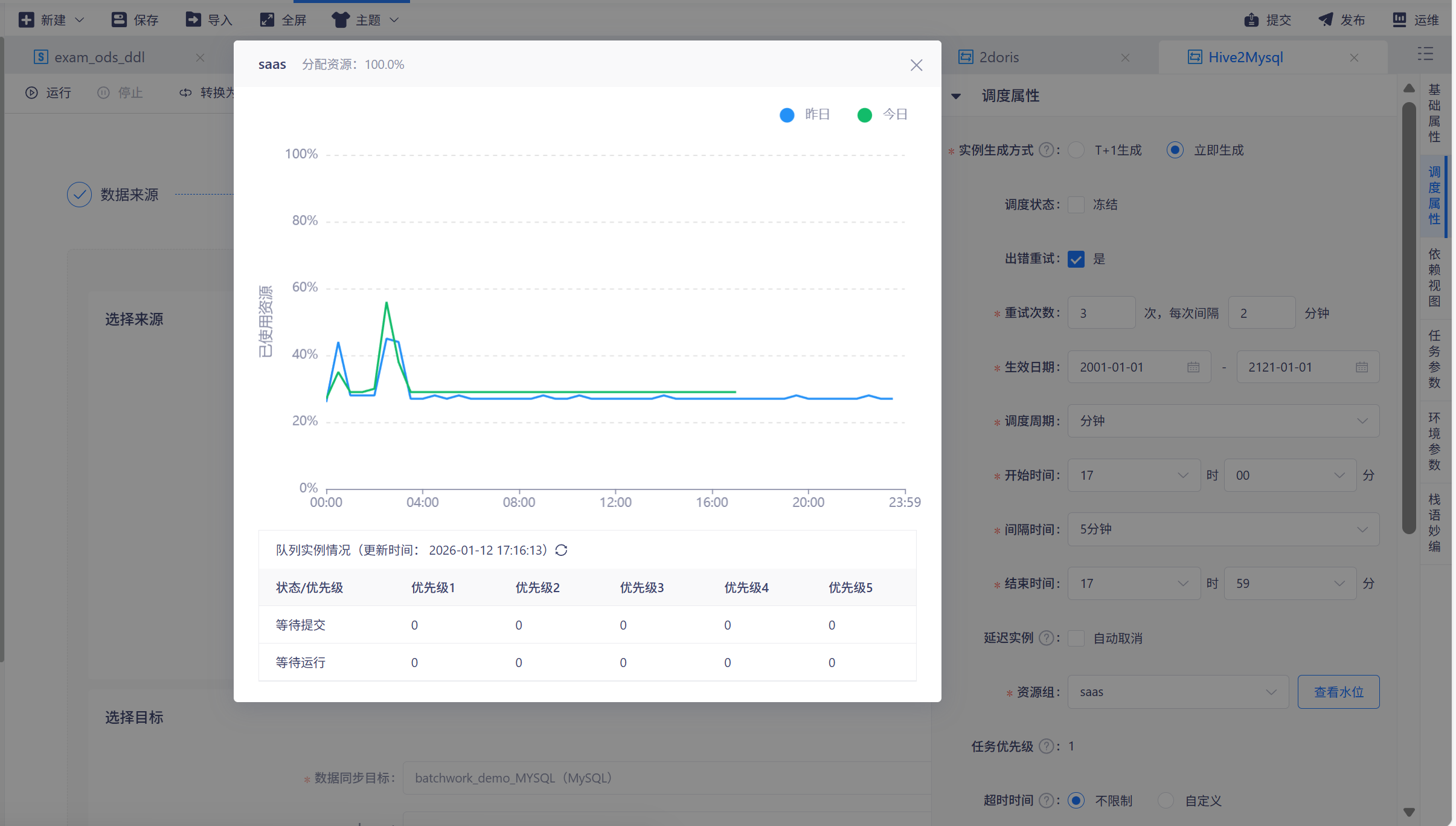
Task: Toggle 自动取消 checkbox
Action: 1076,638
